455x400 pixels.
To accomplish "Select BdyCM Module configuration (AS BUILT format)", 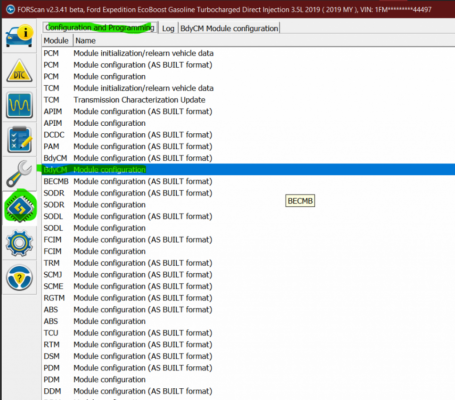I will coord(248,158).
